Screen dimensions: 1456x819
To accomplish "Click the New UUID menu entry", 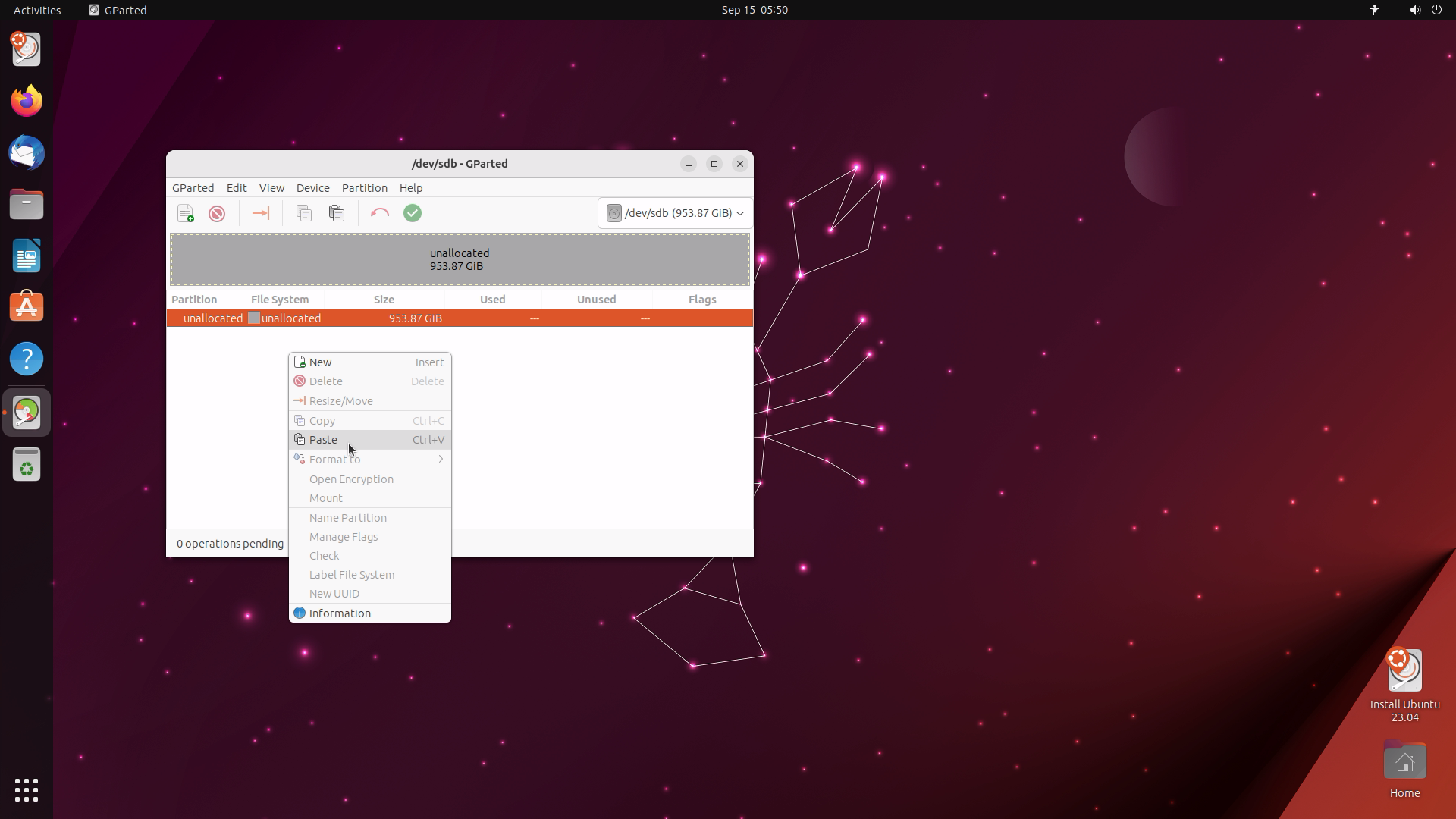I will coord(370,594).
